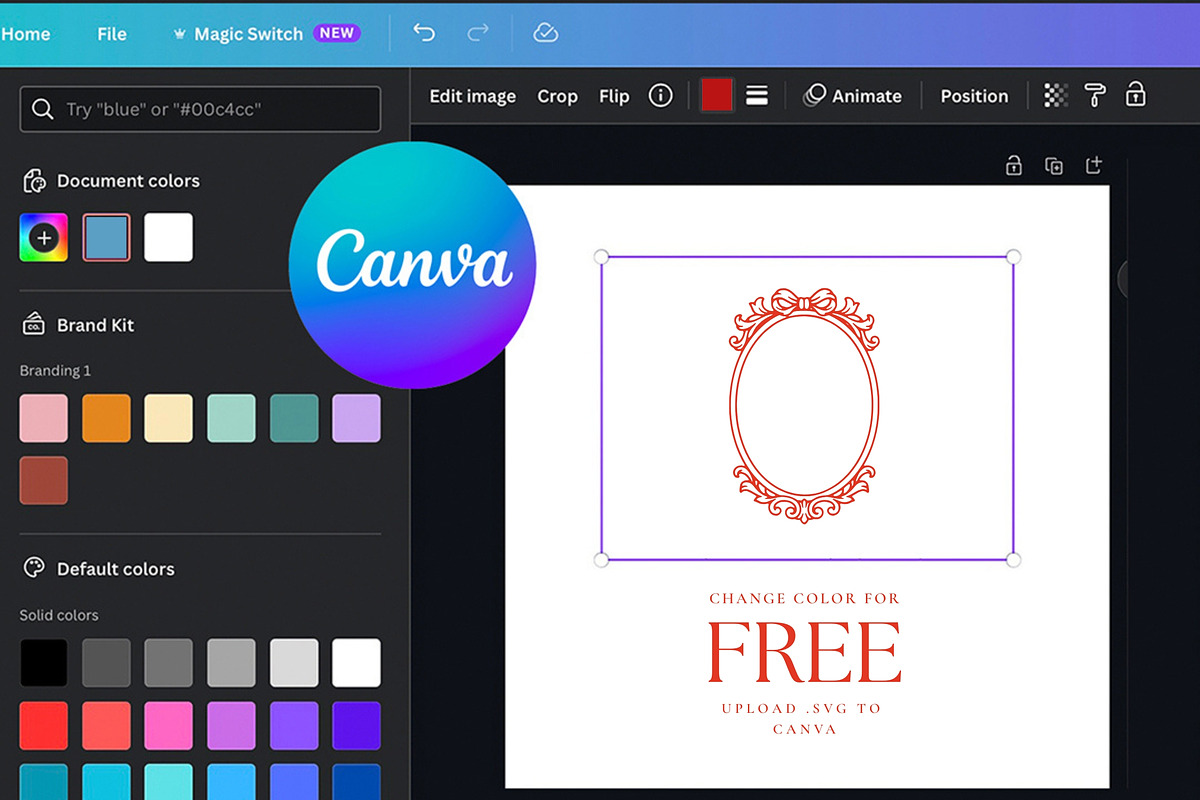Click the CHANGE COLOR FOR text

(x=805, y=598)
